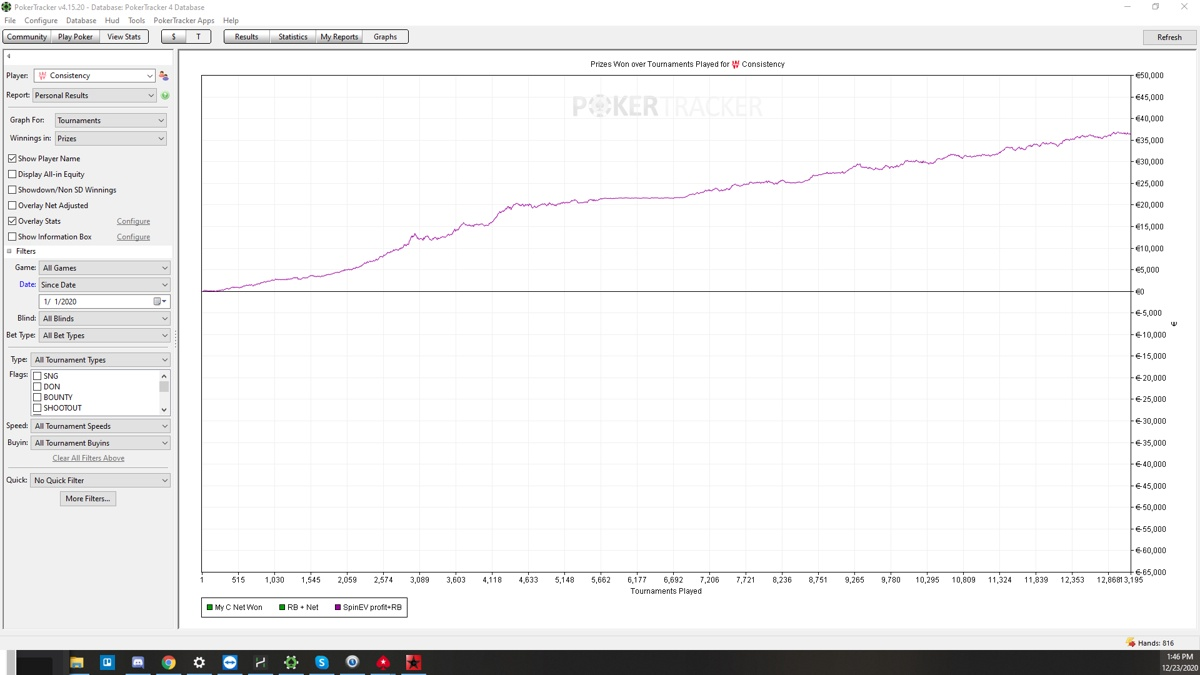Click the PokerStars icon in the taskbar
Image resolution: width=1200 pixels, height=675 pixels.
[383, 662]
